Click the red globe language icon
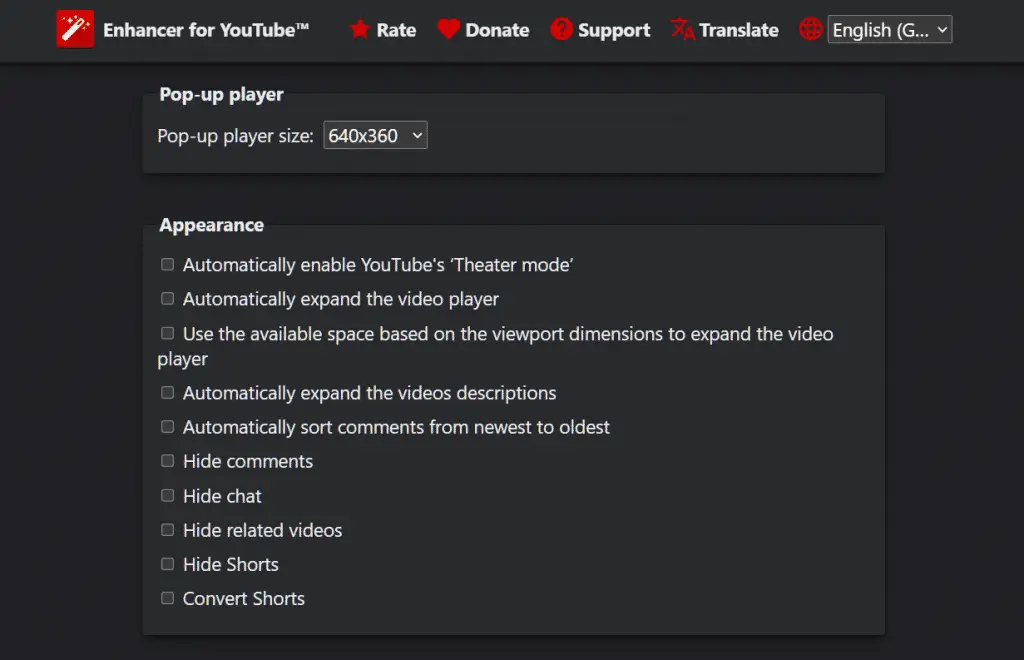 coord(811,30)
